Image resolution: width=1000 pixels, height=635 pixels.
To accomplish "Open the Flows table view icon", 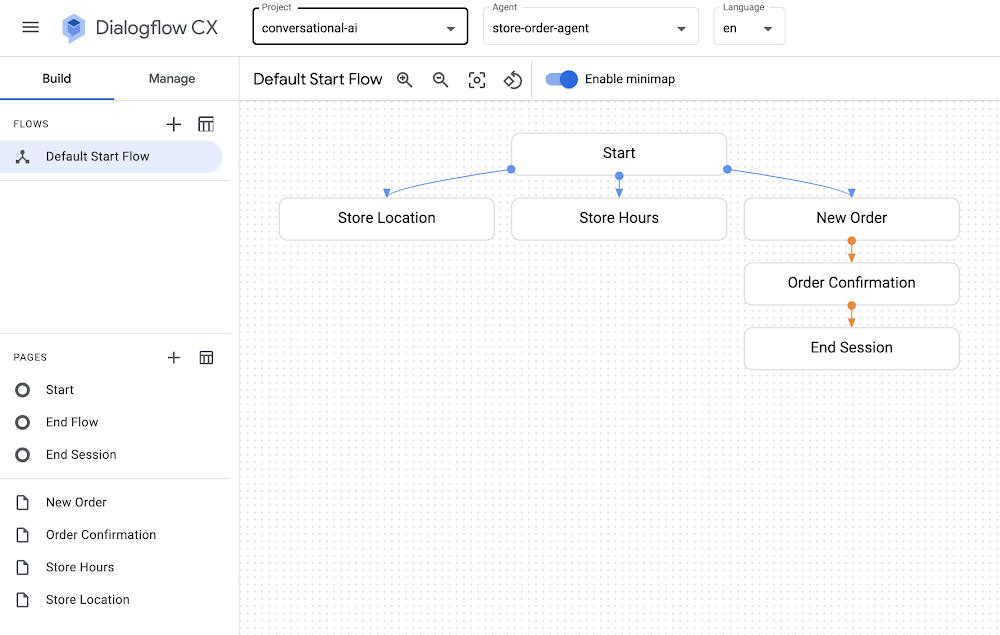I will [206, 124].
